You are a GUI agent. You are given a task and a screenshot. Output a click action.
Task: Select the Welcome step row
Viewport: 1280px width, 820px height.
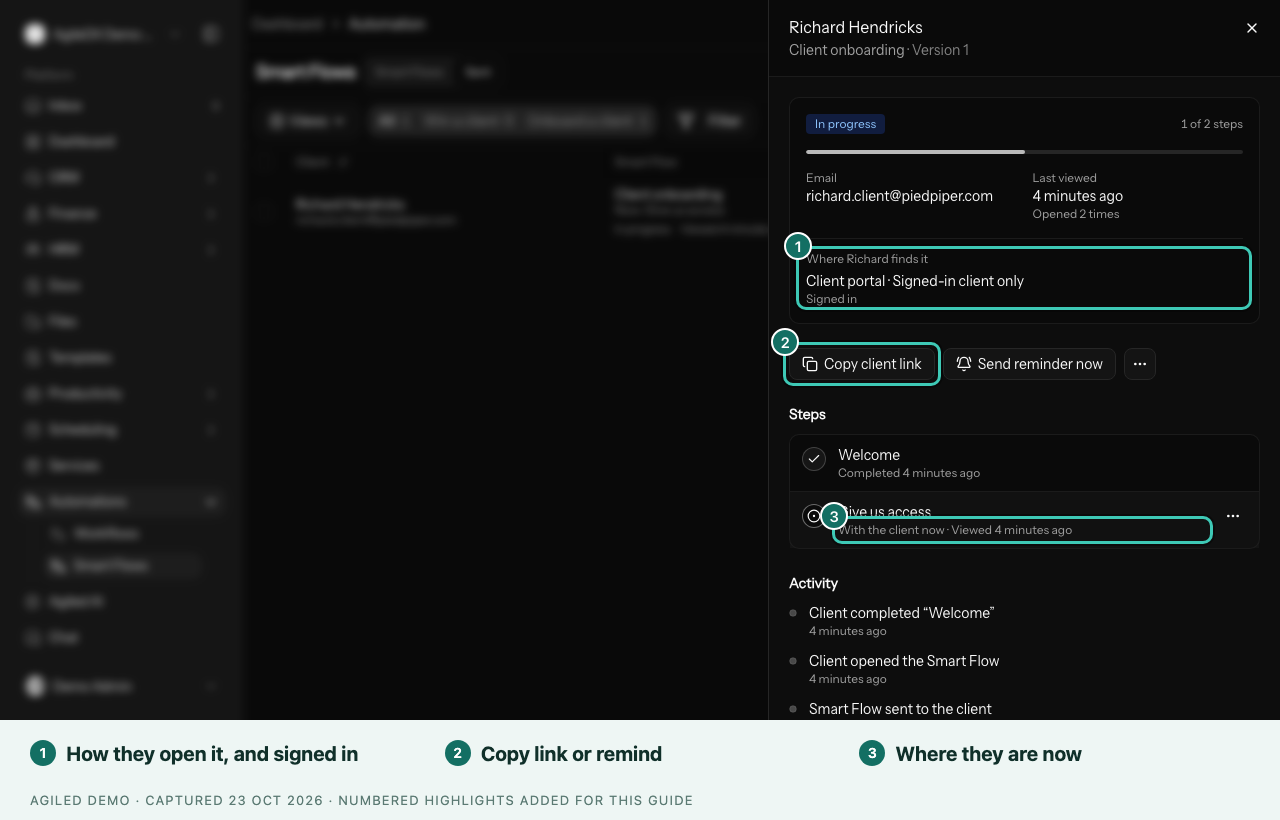[1024, 463]
